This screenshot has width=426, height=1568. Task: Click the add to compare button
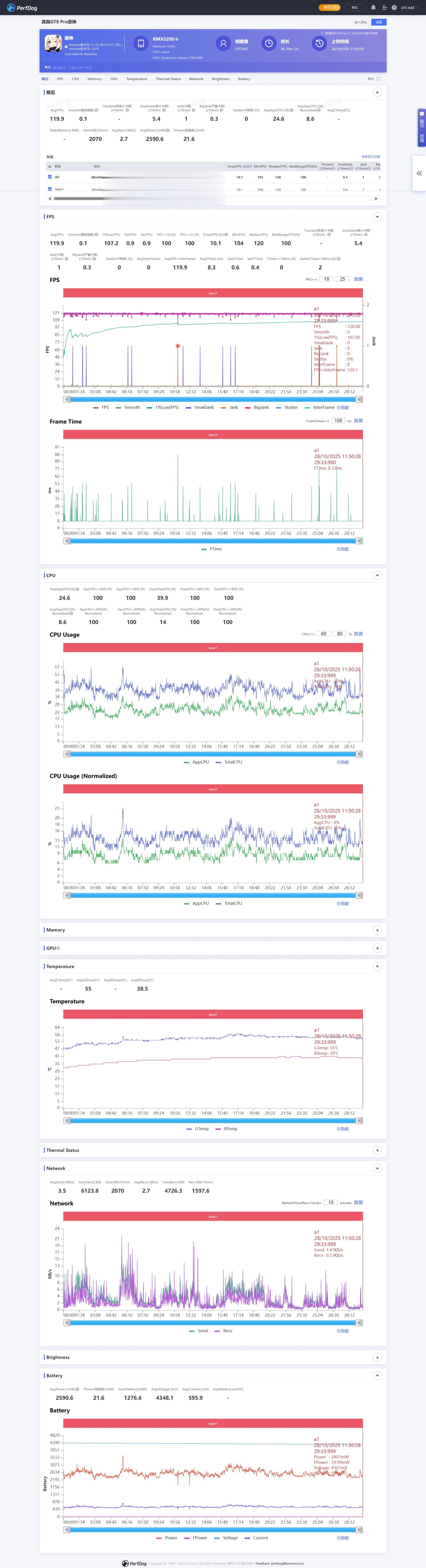[361, 22]
